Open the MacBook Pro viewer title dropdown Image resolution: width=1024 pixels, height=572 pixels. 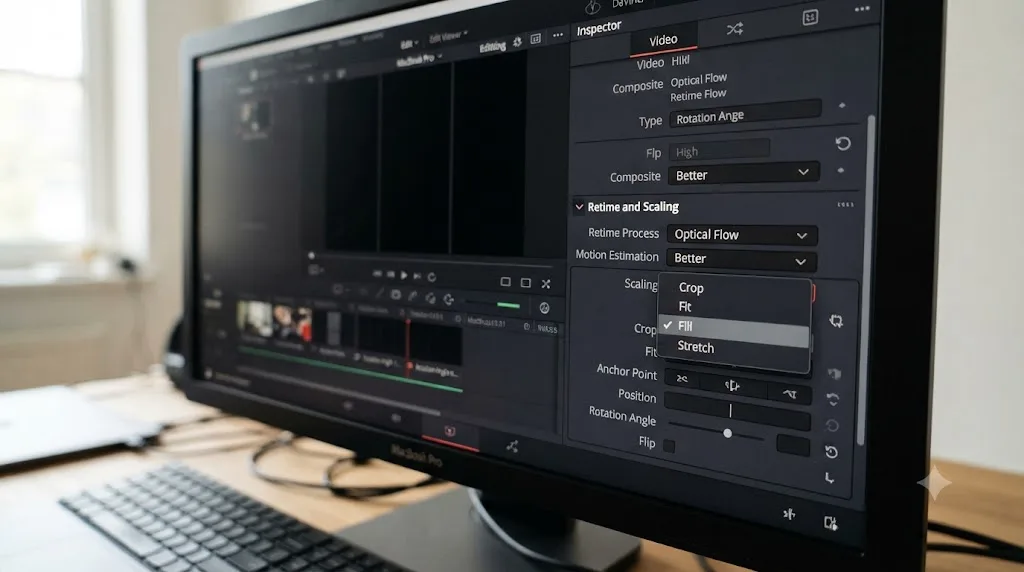click(419, 59)
